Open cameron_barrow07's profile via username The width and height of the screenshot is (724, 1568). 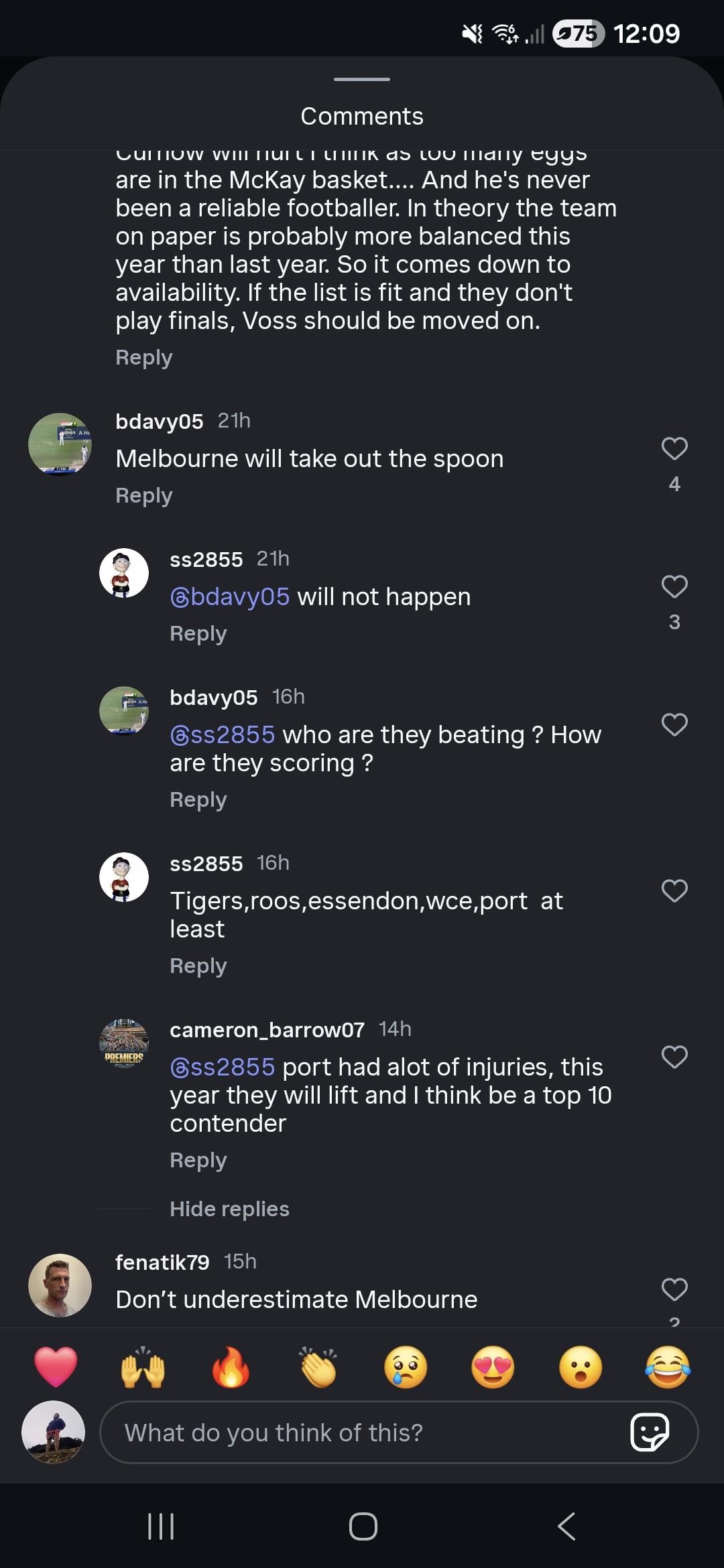coord(267,1030)
